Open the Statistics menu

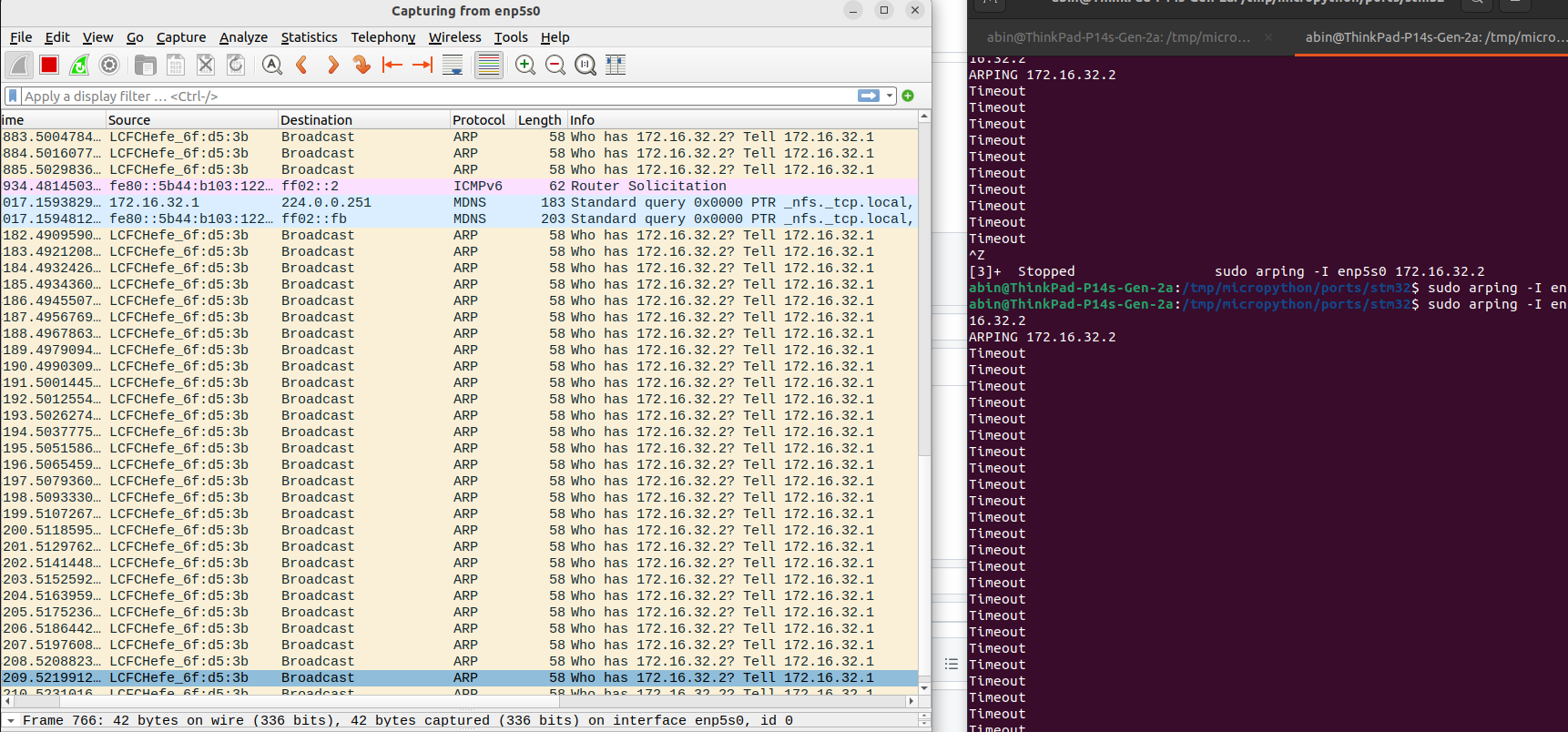(309, 37)
